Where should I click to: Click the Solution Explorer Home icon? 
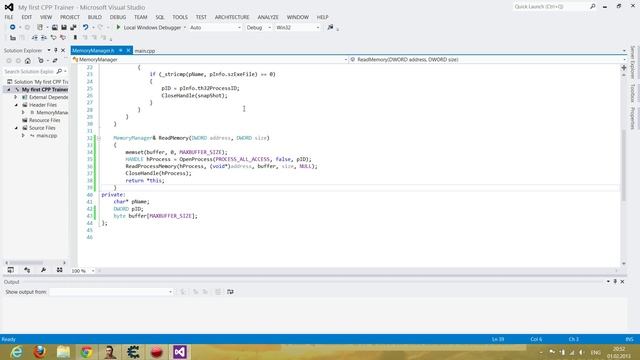point(28,61)
